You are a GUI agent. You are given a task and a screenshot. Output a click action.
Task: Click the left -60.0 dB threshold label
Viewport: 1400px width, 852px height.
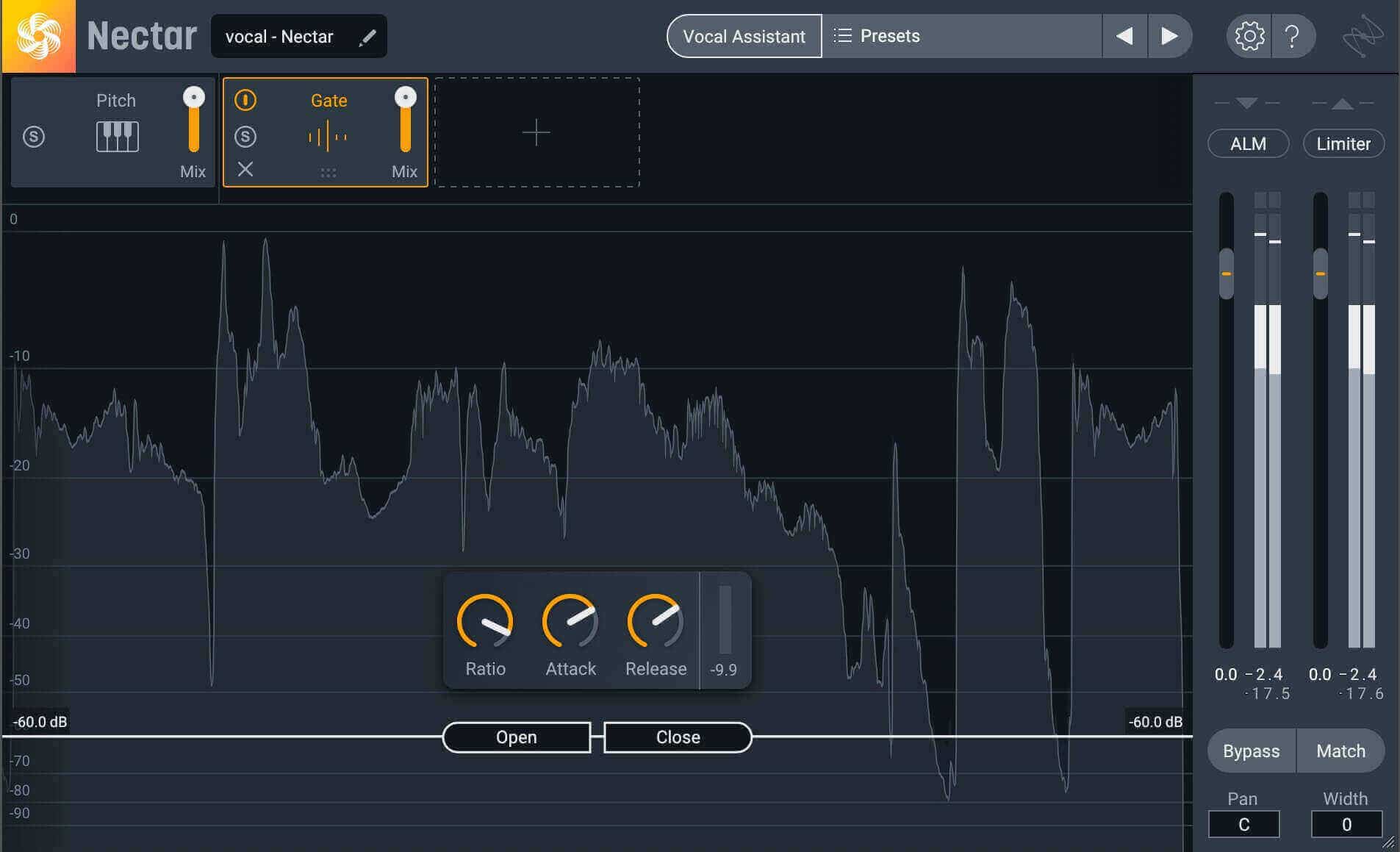point(40,722)
